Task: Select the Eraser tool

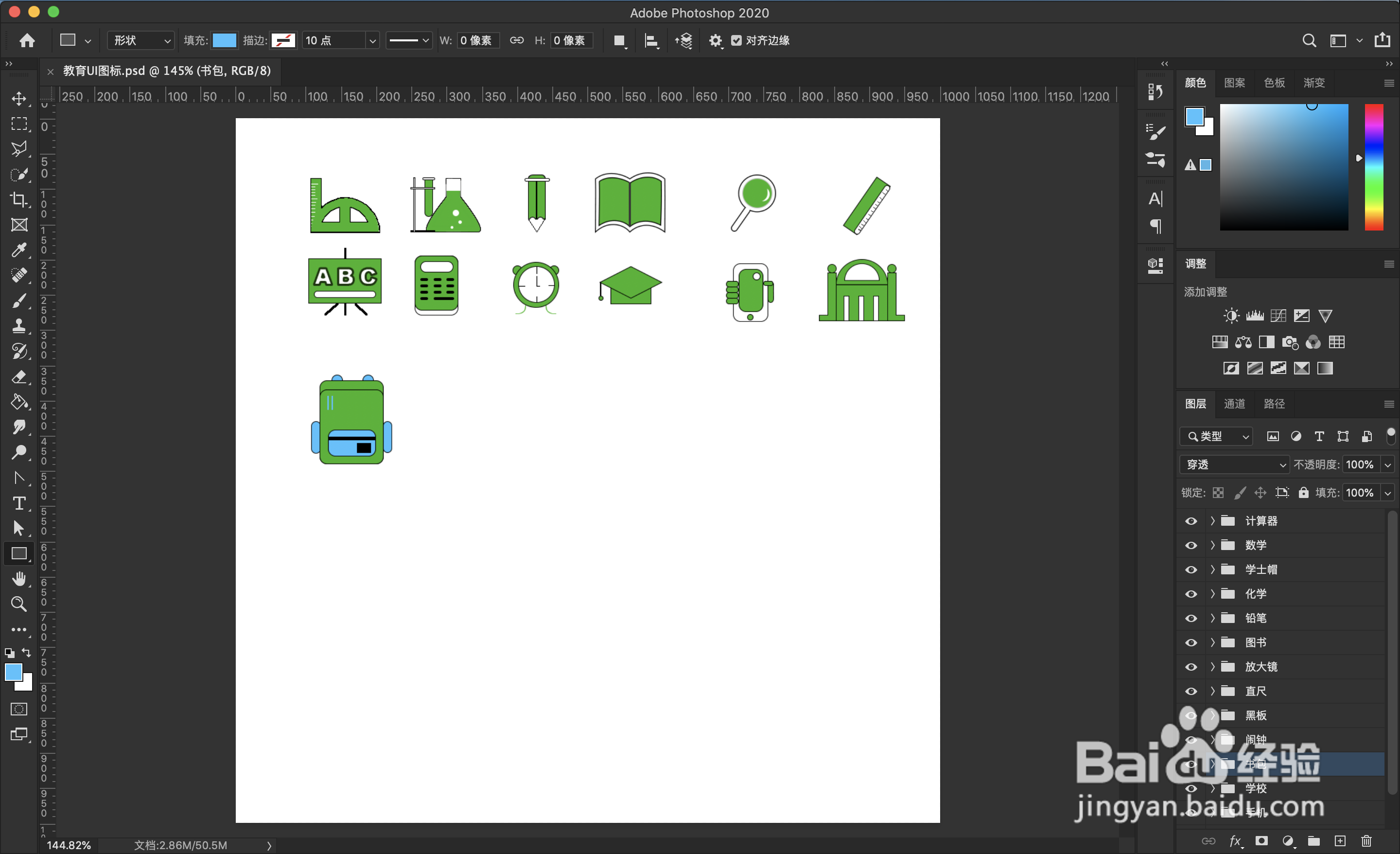Action: coord(19,377)
